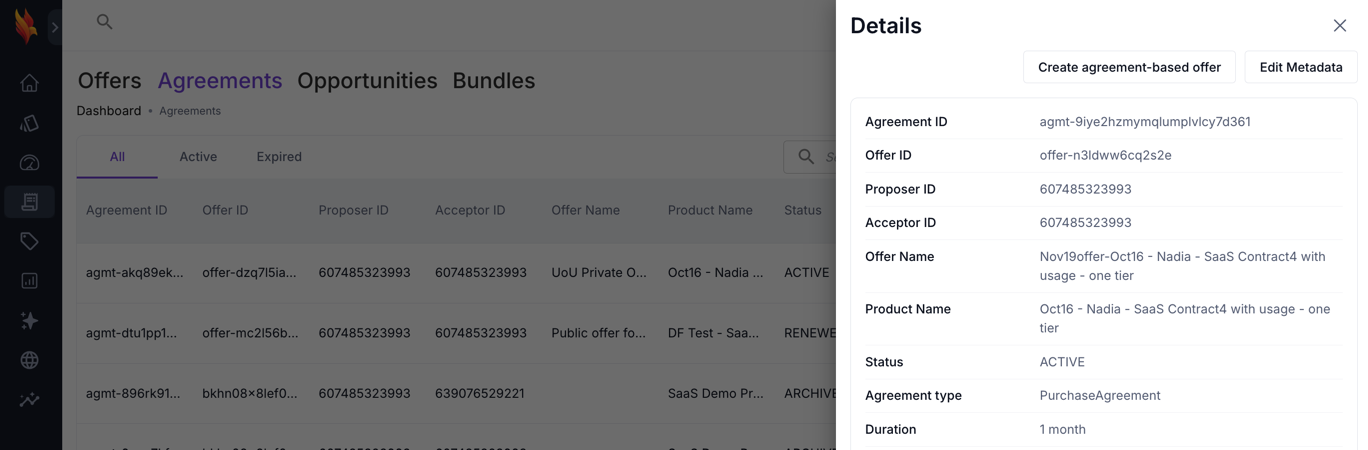
Task: Click the bar chart reports icon
Action: [29, 281]
